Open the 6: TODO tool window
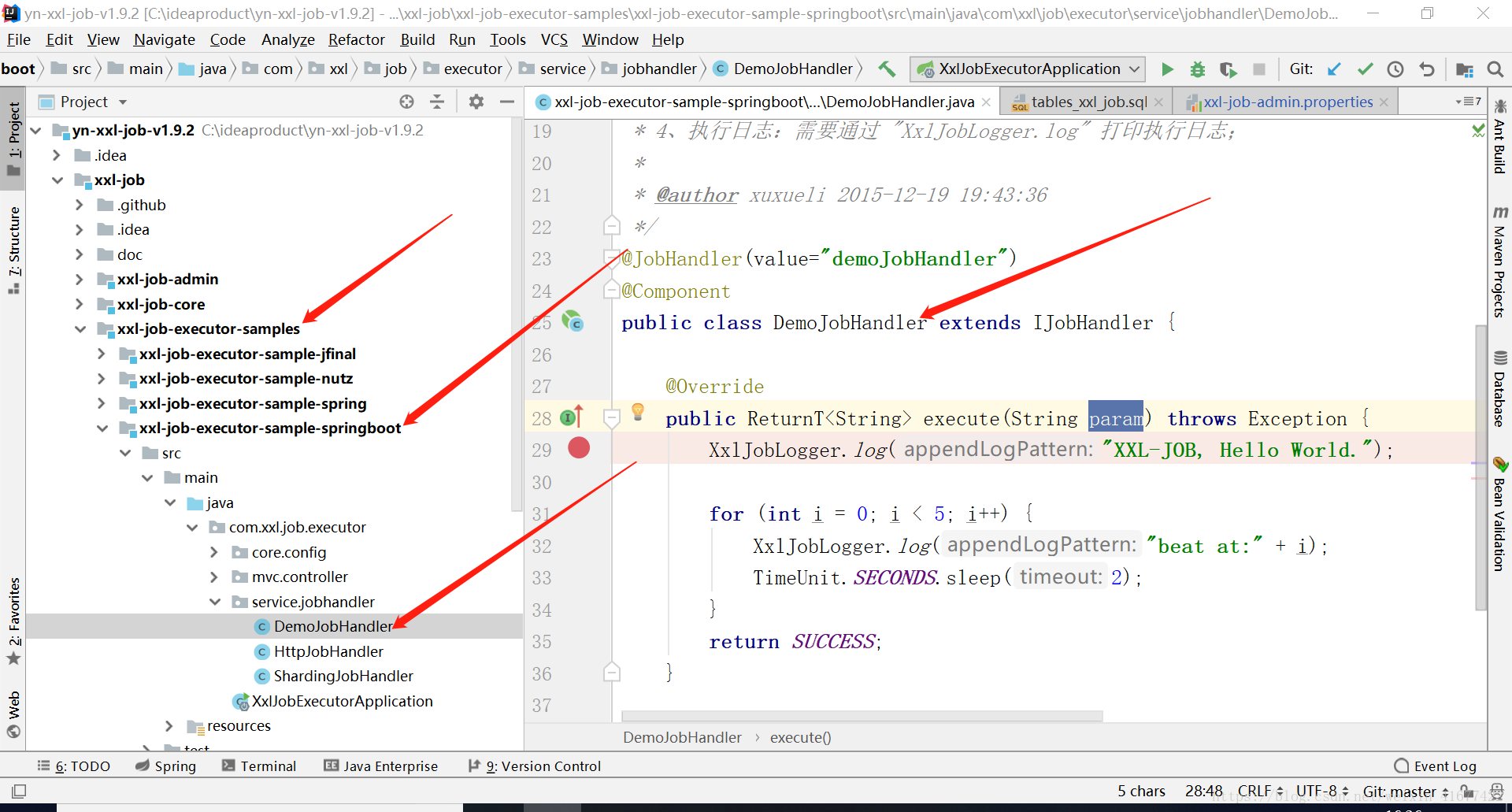 pyautogui.click(x=74, y=766)
